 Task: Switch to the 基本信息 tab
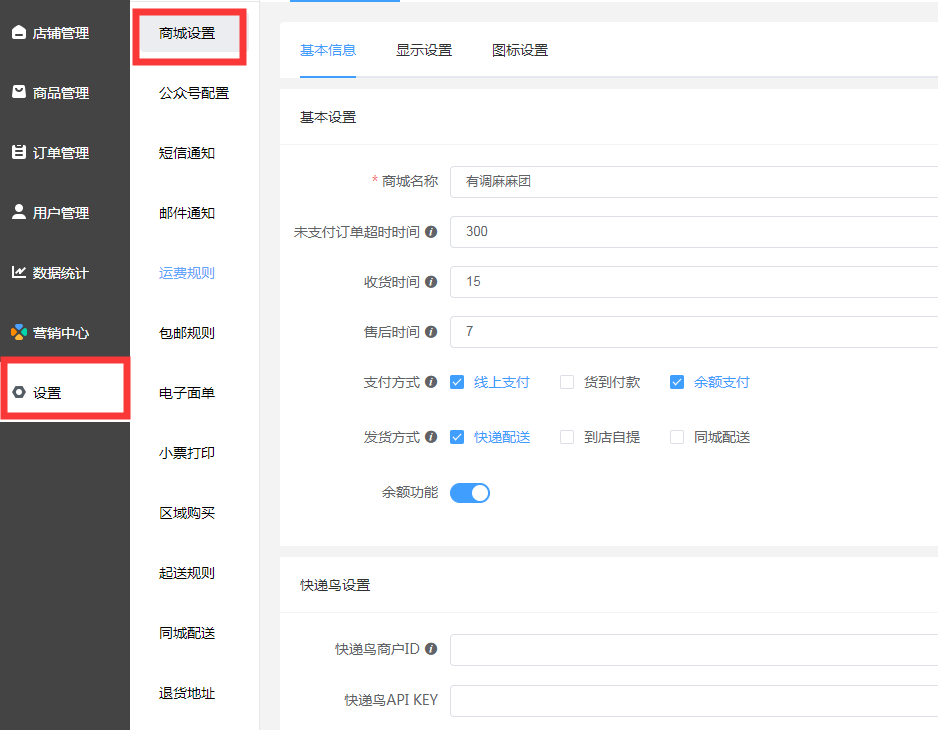pos(328,50)
